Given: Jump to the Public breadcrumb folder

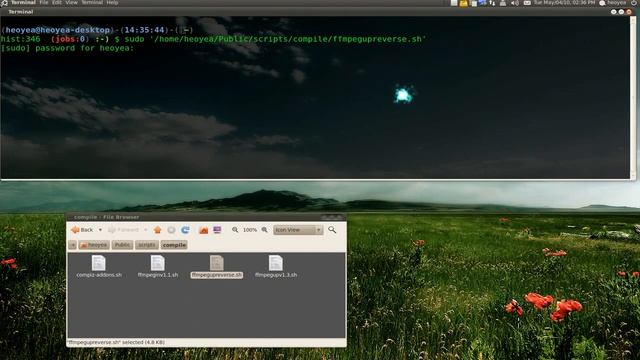Looking at the screenshot, I should pos(122,245).
